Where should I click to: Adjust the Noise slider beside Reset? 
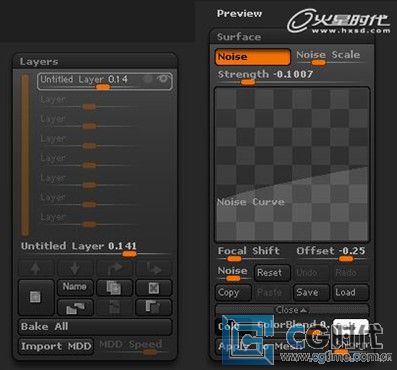(x=233, y=274)
